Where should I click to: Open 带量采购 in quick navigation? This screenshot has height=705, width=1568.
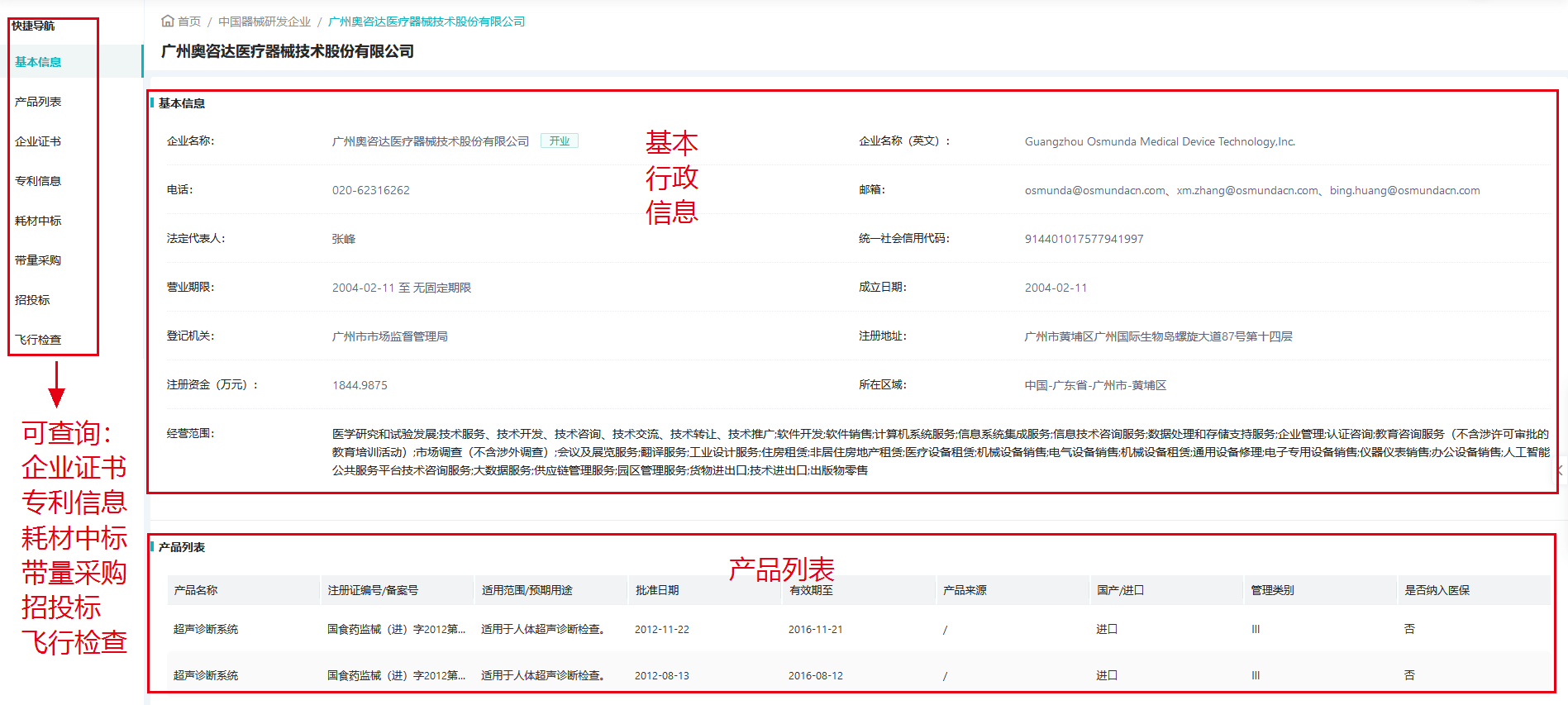point(38,260)
